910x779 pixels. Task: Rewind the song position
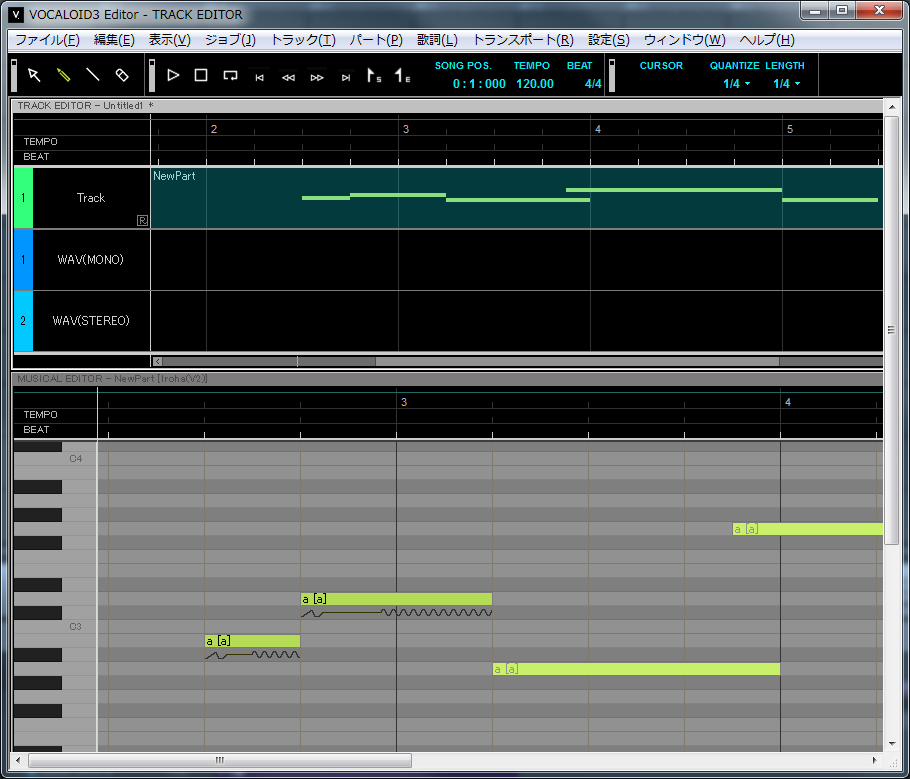(x=288, y=77)
